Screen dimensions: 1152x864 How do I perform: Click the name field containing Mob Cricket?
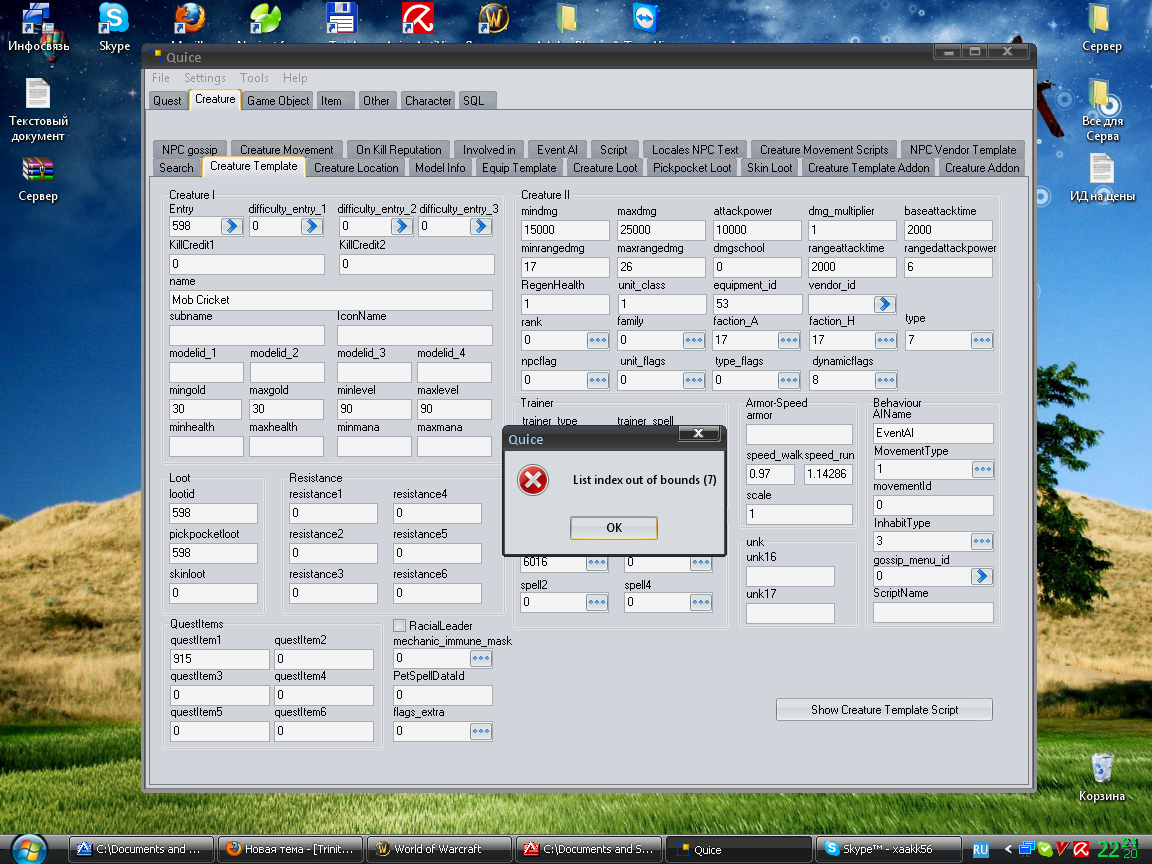331,300
